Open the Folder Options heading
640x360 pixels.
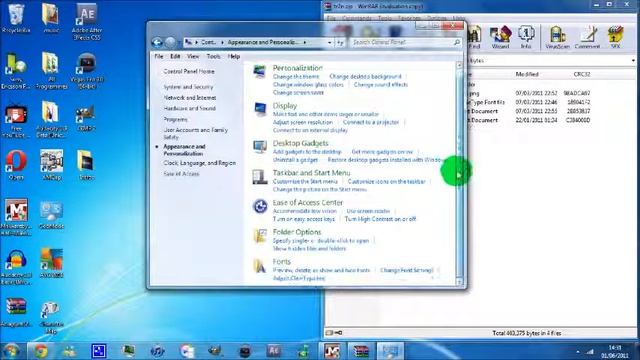pyautogui.click(x=297, y=232)
